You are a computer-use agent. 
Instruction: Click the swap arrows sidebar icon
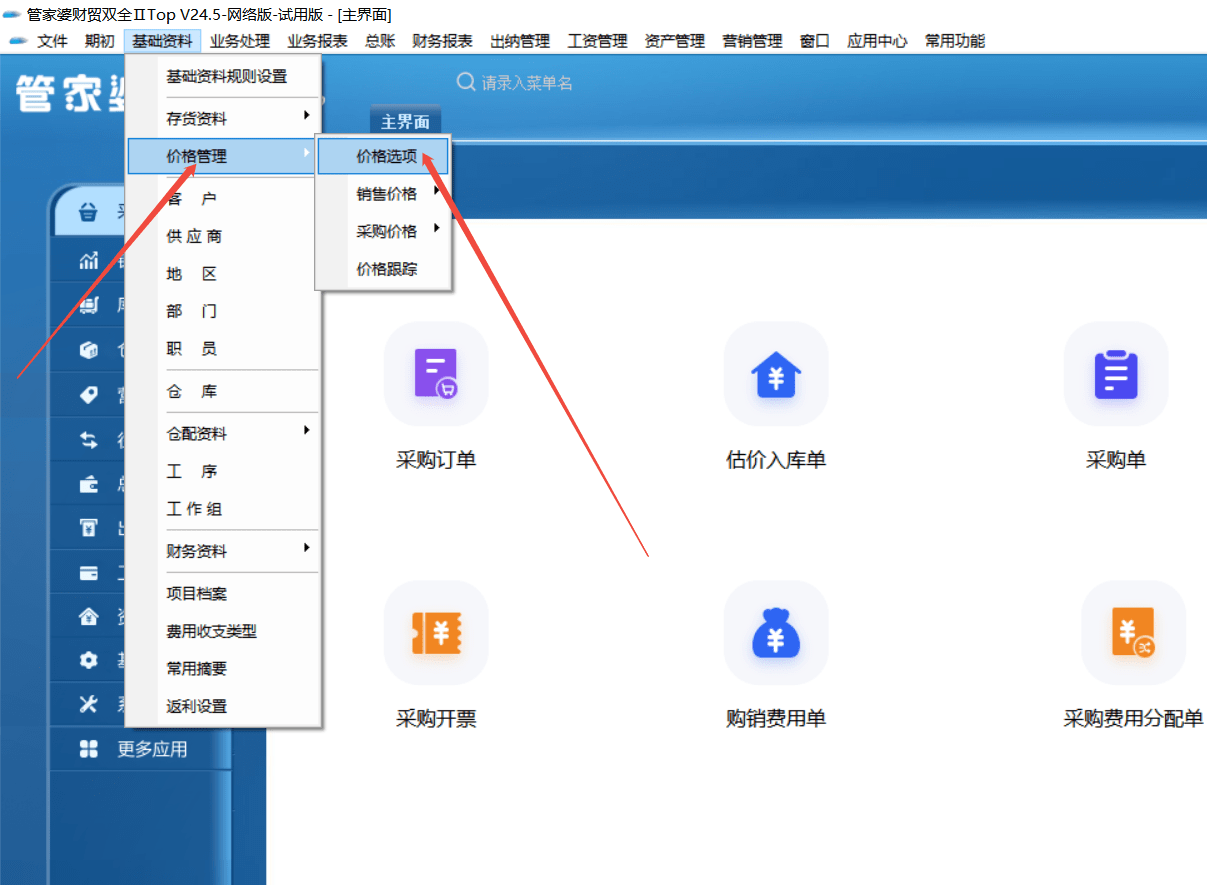click(89, 440)
